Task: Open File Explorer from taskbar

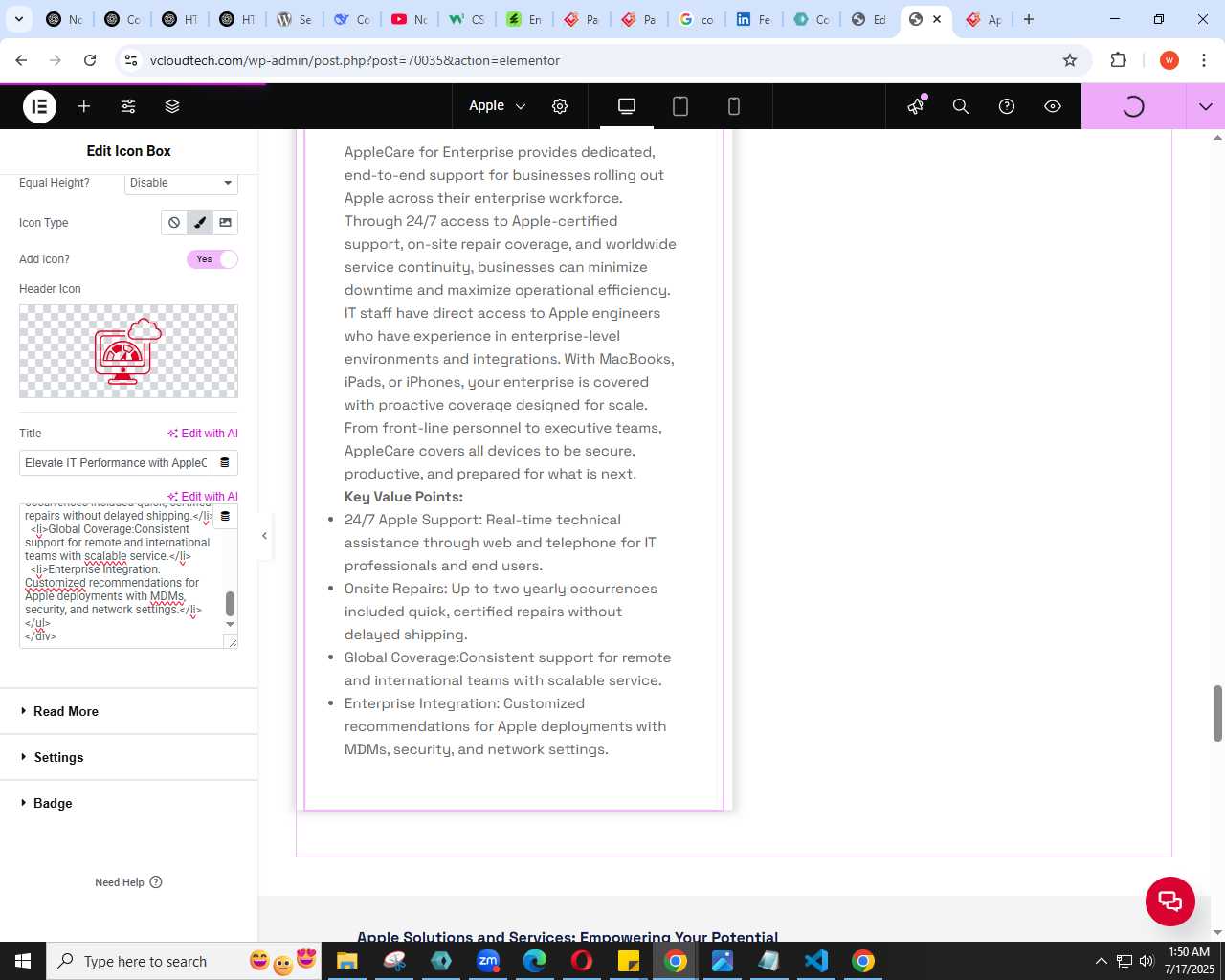Action: coord(346,961)
